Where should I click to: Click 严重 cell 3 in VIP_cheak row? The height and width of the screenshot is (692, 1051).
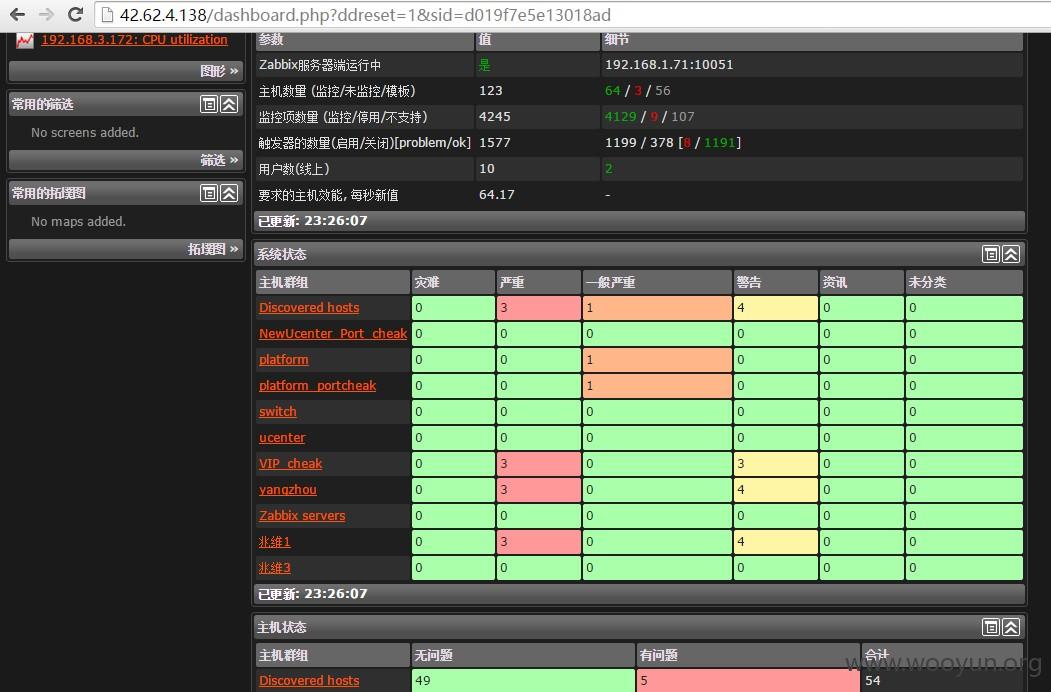coord(539,464)
